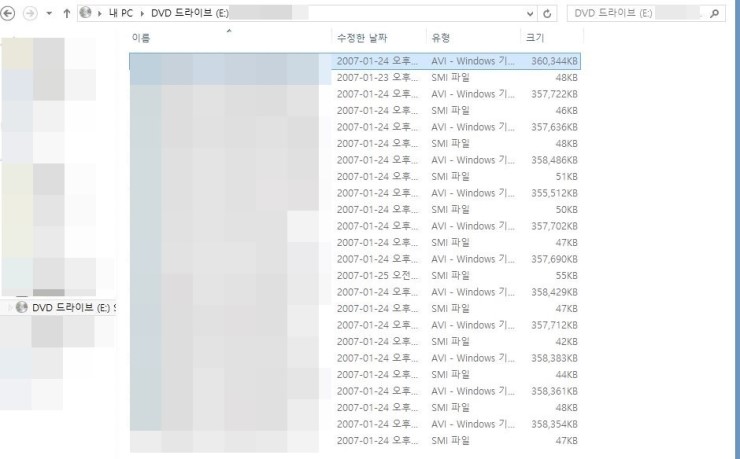The width and height of the screenshot is (740, 459).
Task: Click the DVD drive icon in address bar
Action: click(x=85, y=14)
